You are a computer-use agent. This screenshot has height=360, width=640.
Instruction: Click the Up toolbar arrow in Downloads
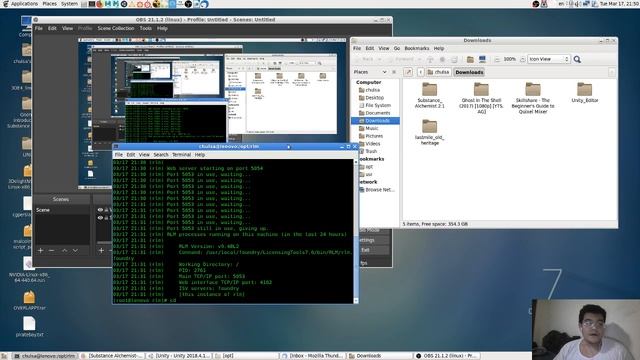pyautogui.click(x=430, y=60)
